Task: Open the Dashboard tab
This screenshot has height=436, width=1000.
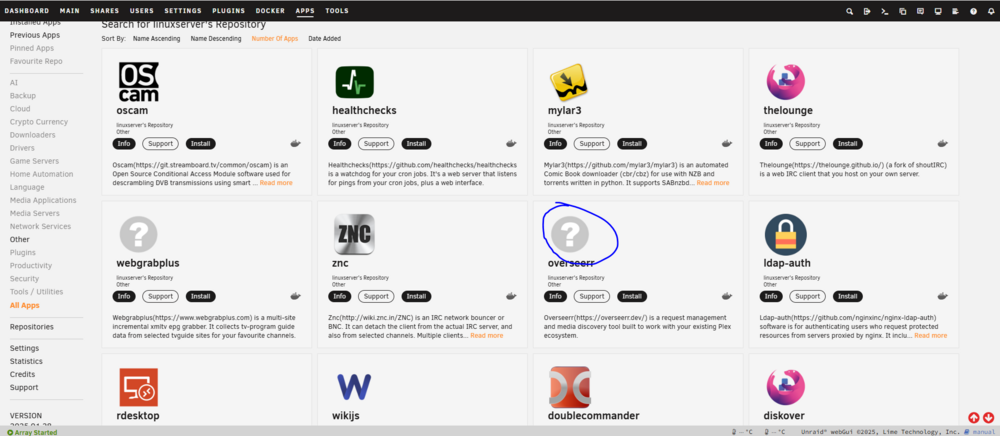Action: pos(27,11)
